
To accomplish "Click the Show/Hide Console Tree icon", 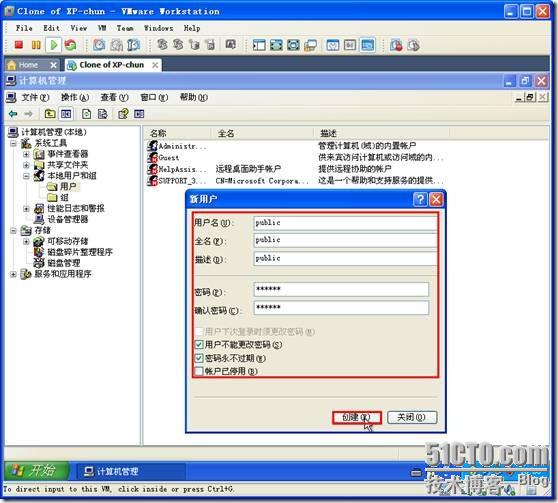I will pos(66,114).
